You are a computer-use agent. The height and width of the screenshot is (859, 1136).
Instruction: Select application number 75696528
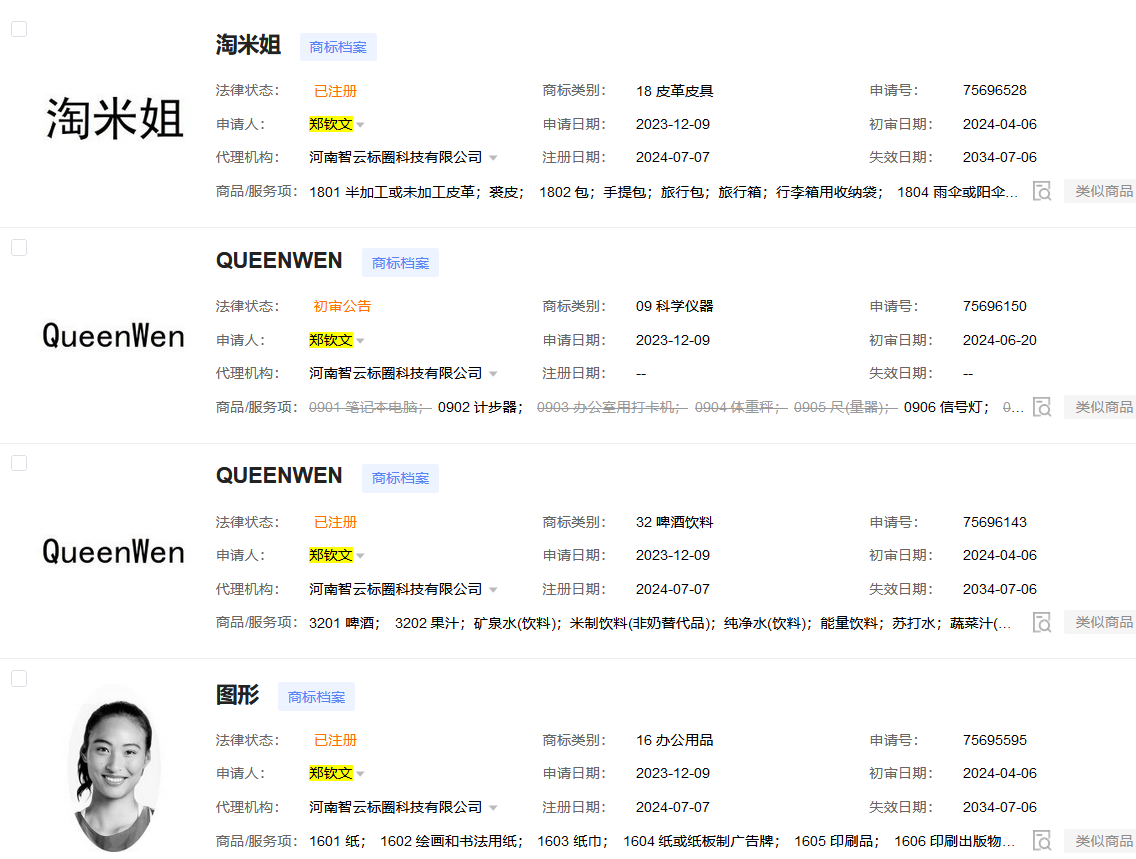[x=995, y=91]
